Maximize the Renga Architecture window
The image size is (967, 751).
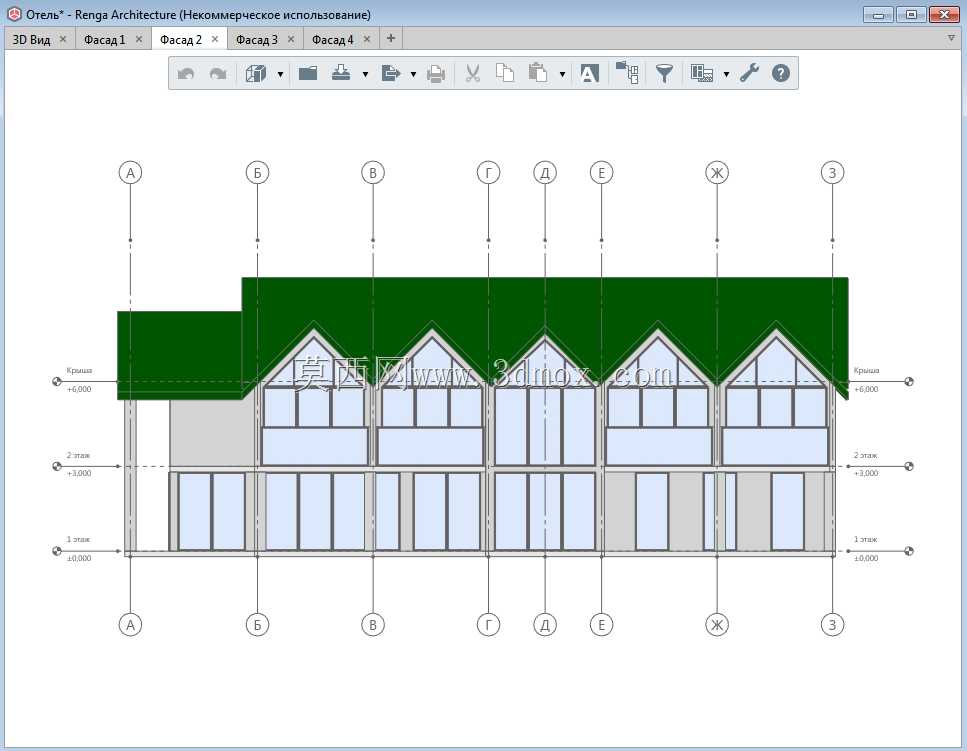(911, 14)
